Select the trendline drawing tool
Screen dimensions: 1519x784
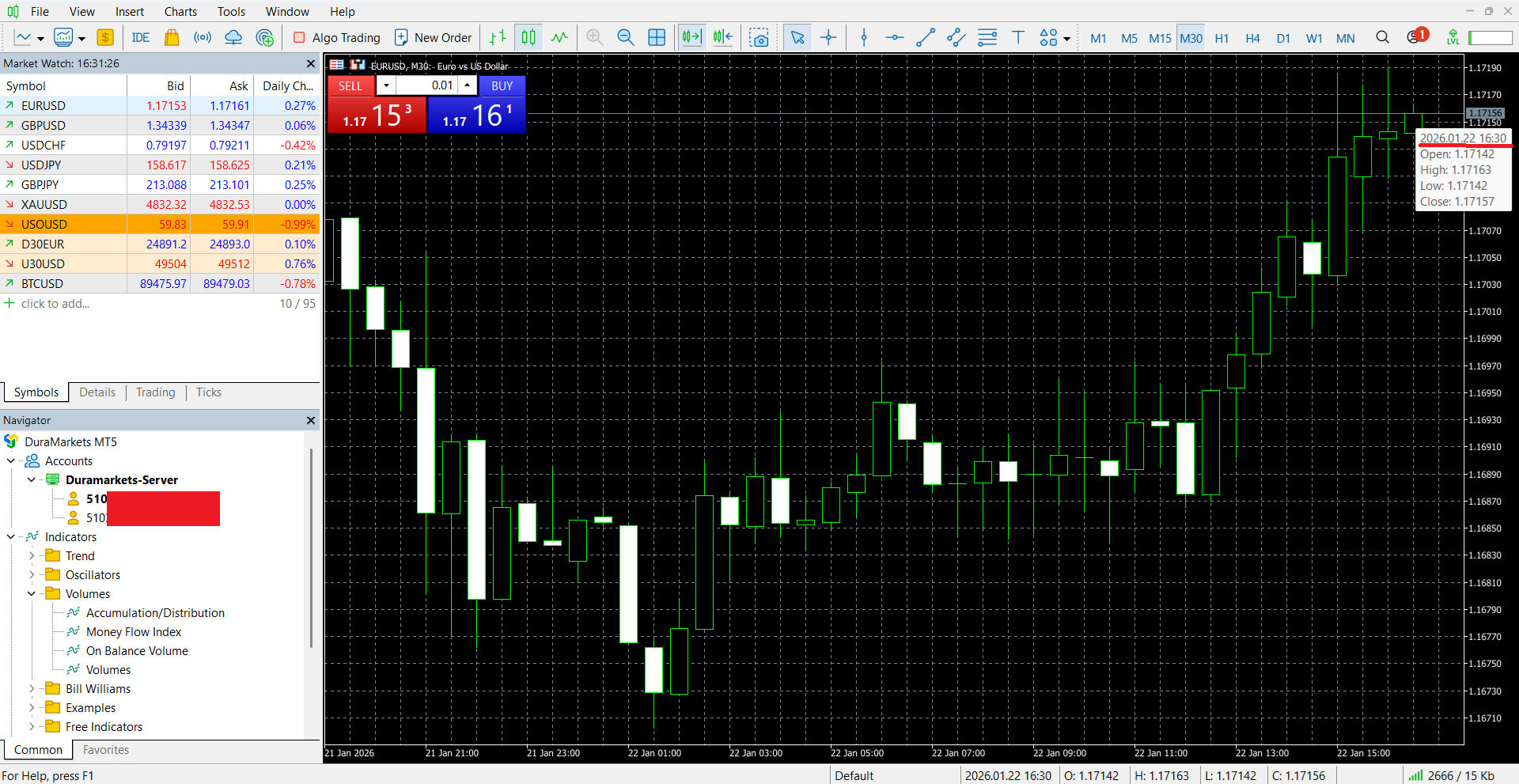[x=926, y=37]
